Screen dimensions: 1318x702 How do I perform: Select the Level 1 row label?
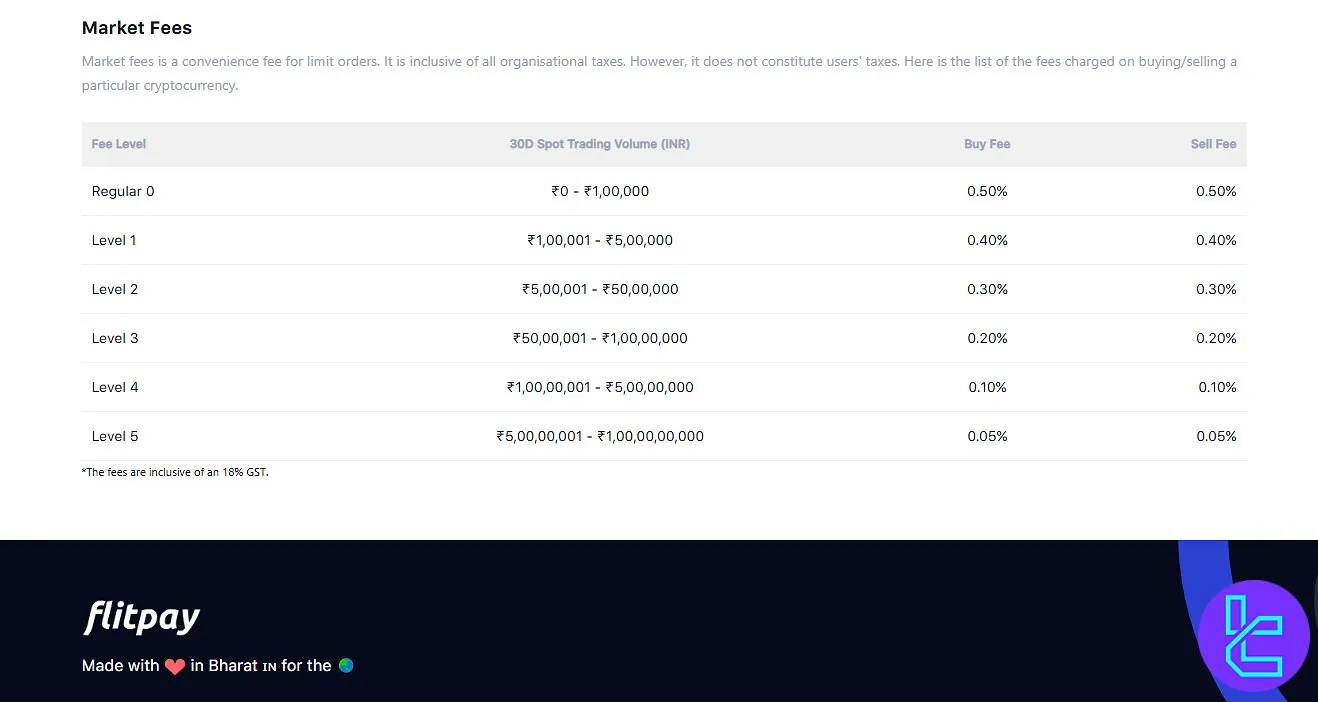[x=114, y=240]
